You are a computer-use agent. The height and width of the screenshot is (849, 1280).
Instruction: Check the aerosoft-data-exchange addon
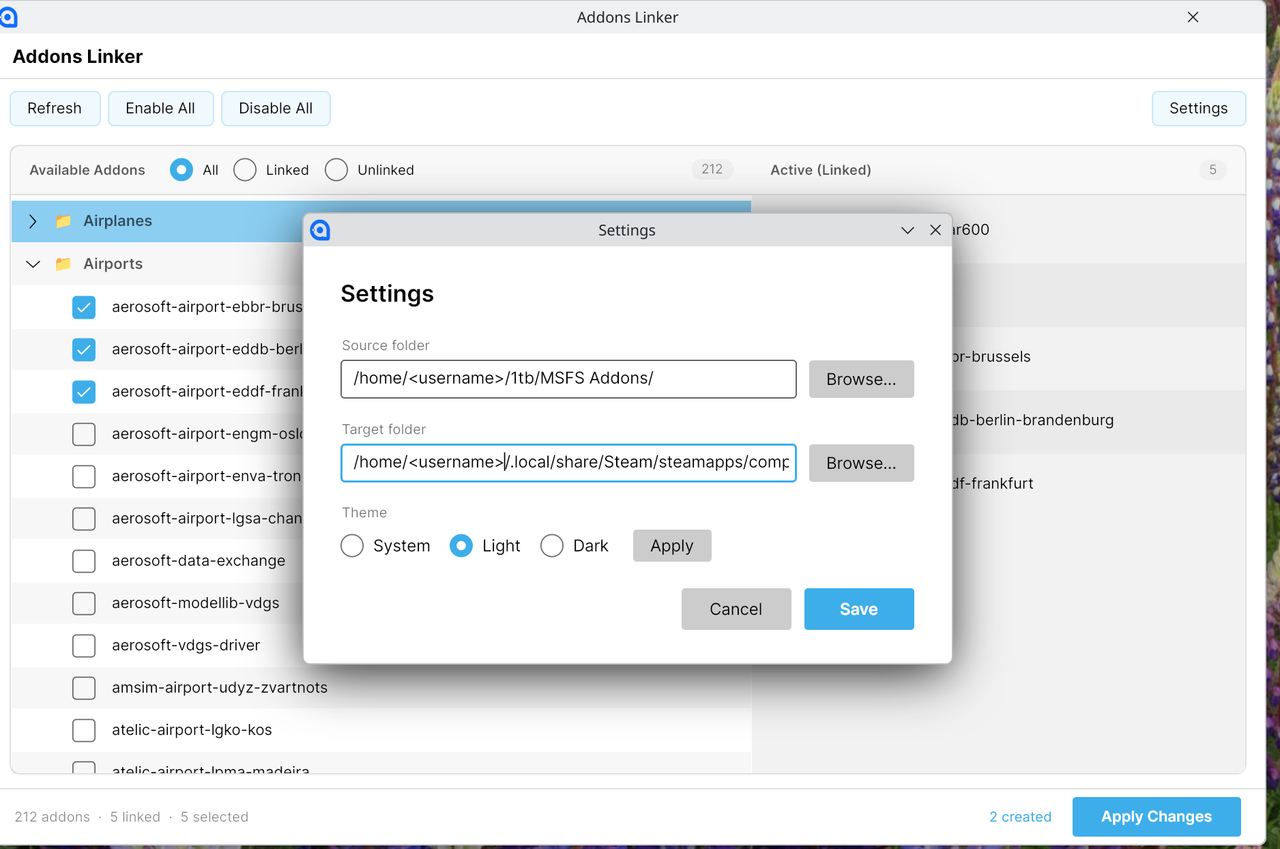84,561
